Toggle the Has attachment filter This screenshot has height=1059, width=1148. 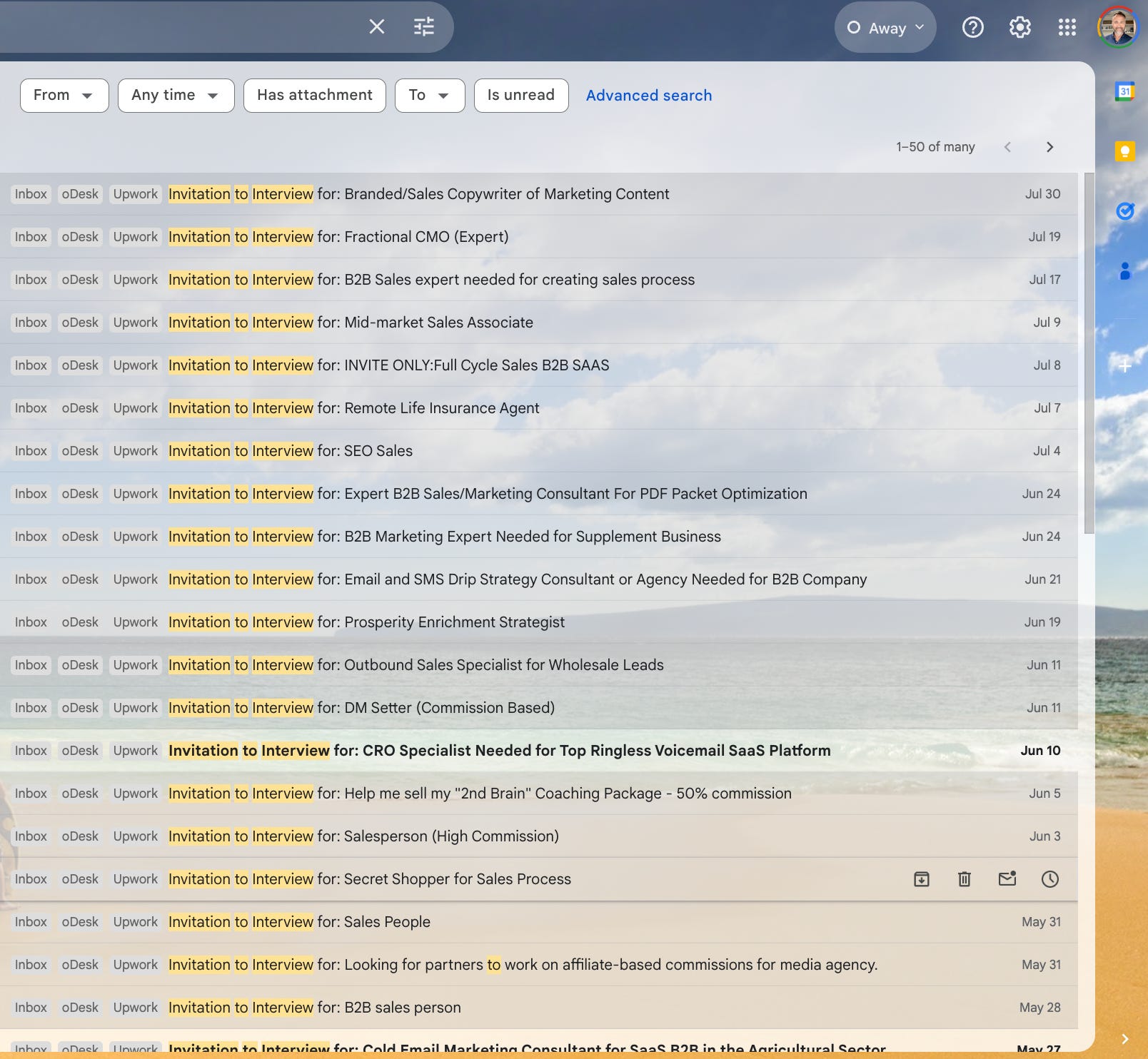coord(315,96)
